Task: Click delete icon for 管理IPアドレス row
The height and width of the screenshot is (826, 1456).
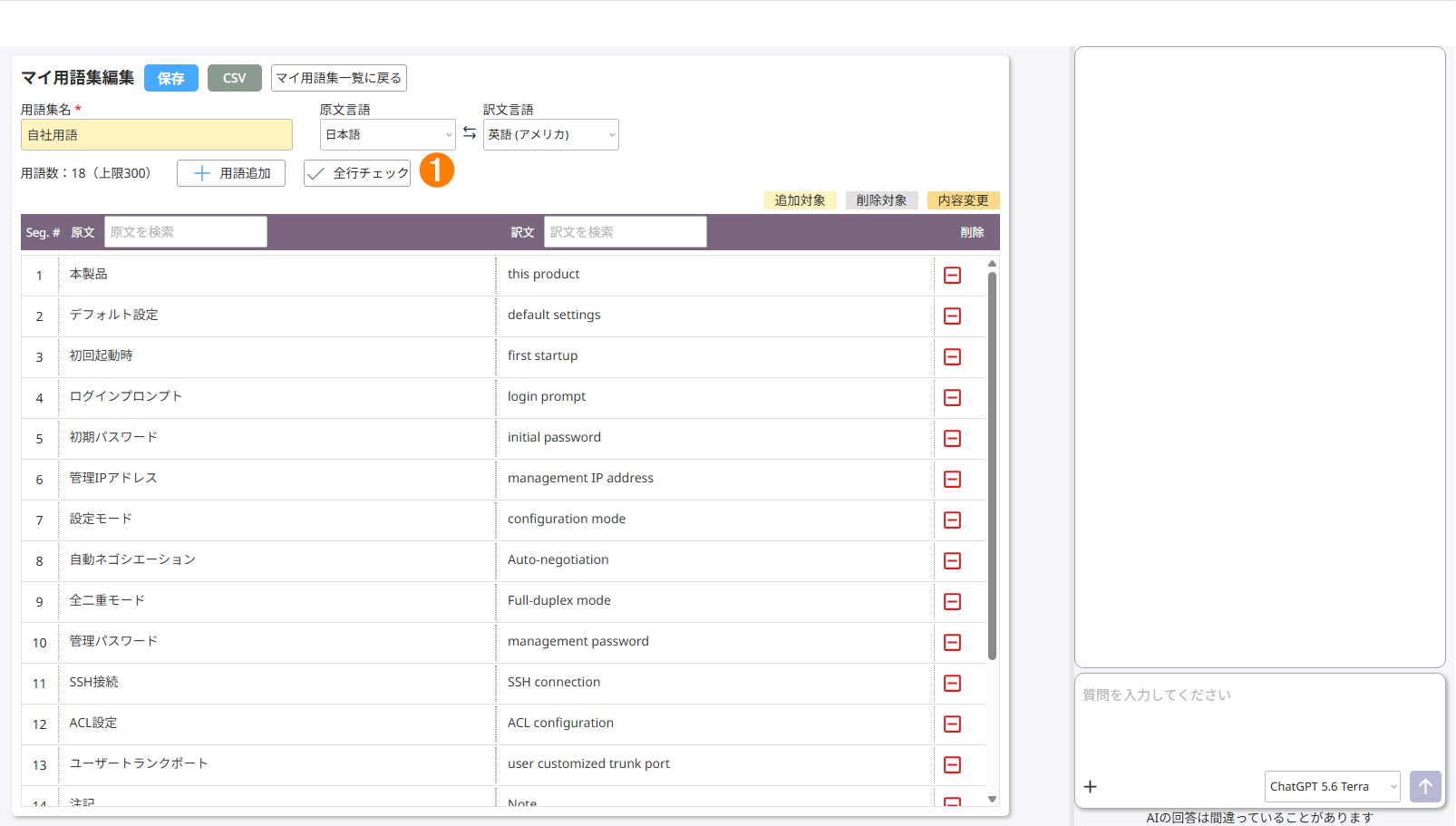Action: click(952, 479)
